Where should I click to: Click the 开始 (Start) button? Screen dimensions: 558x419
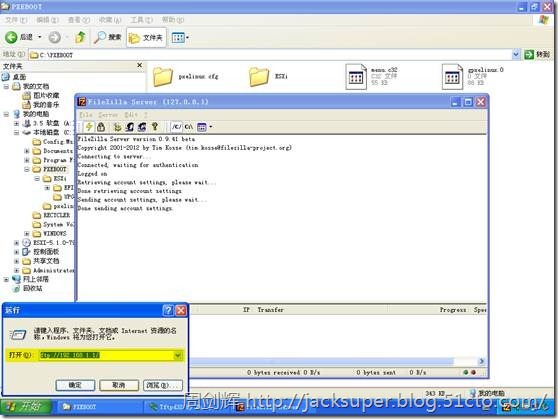tap(26, 407)
